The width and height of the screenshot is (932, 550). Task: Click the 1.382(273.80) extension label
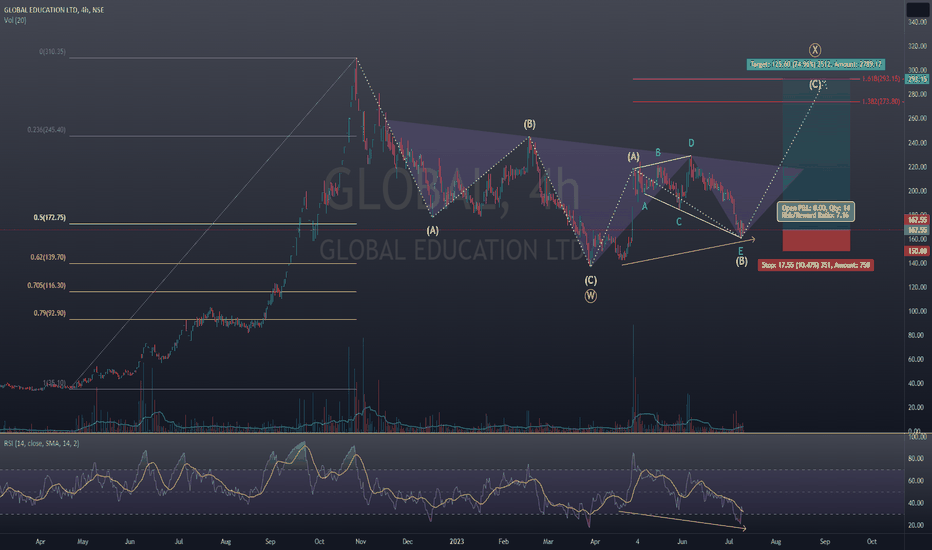click(x=881, y=102)
